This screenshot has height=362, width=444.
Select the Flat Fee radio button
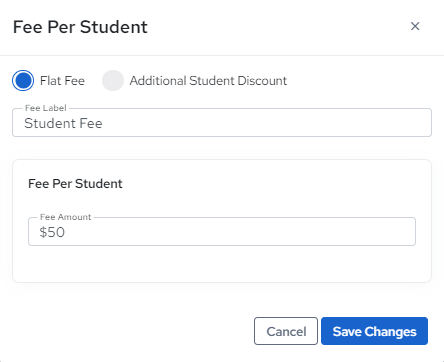tap(23, 80)
